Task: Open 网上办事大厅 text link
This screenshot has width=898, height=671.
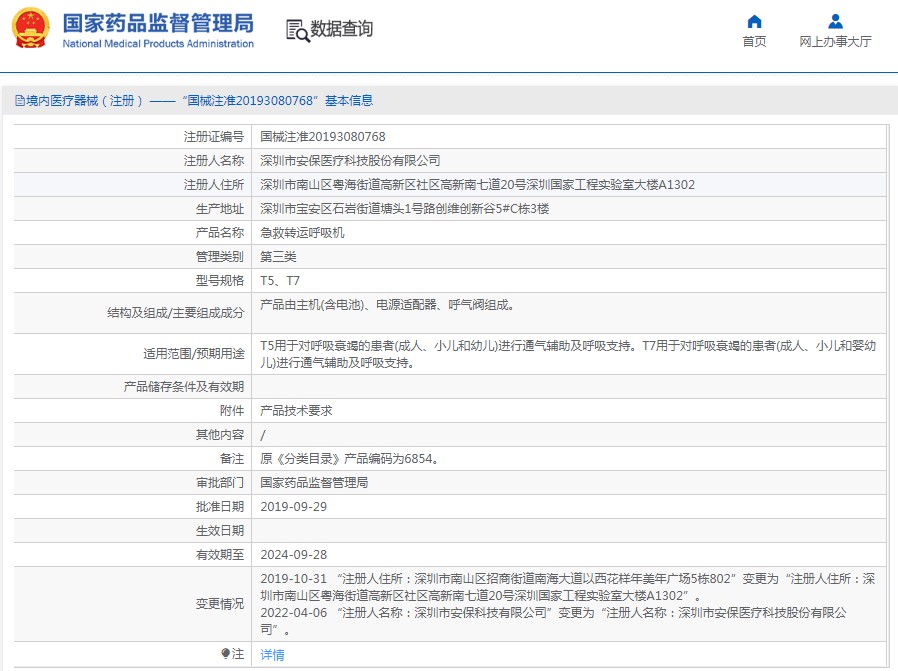Action: [x=835, y=42]
